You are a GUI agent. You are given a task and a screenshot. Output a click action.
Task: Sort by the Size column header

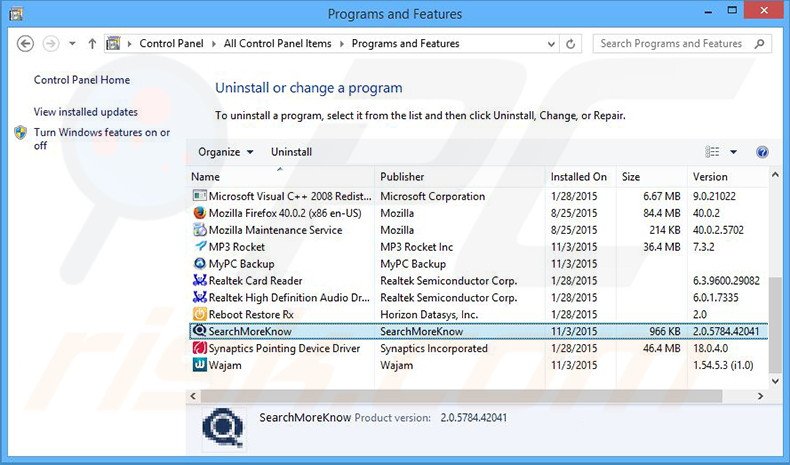pos(651,177)
